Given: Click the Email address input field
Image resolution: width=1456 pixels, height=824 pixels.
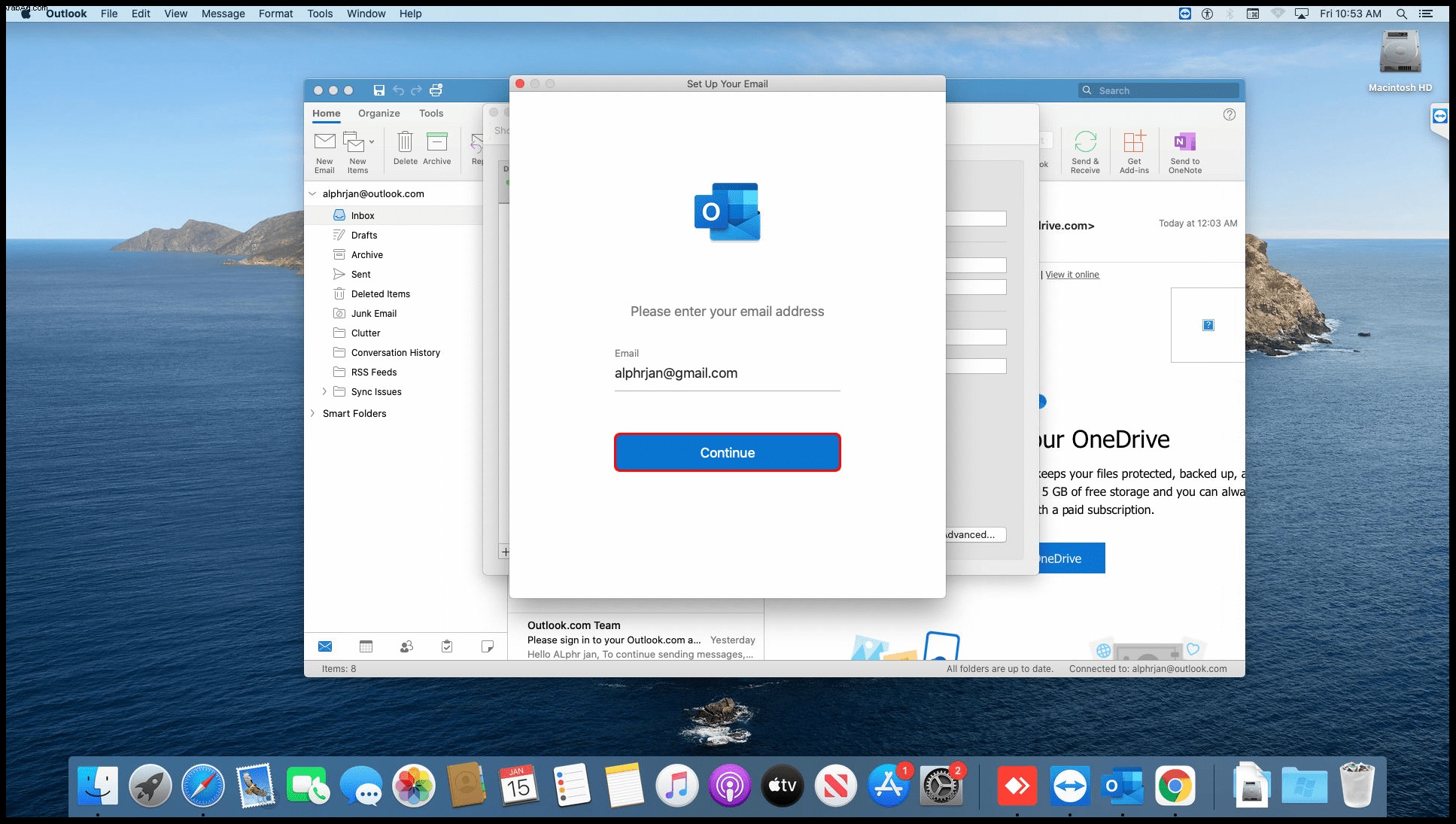Looking at the screenshot, I should (x=727, y=373).
